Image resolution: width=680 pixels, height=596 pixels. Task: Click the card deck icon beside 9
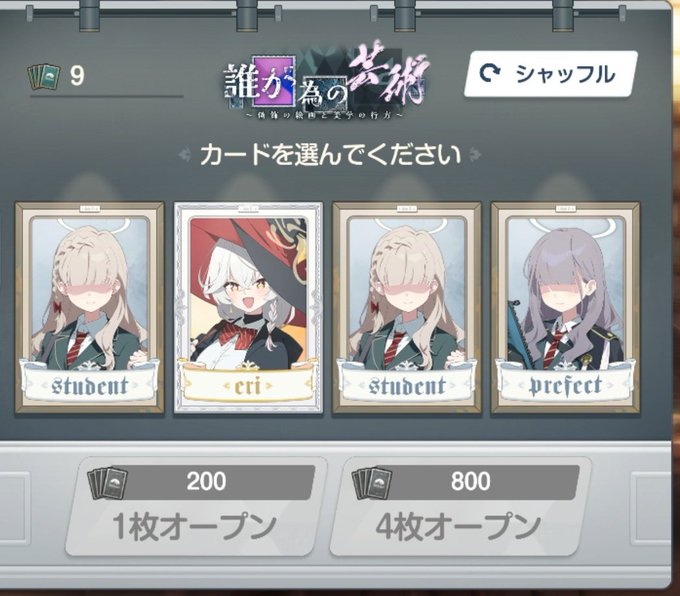coord(44,77)
